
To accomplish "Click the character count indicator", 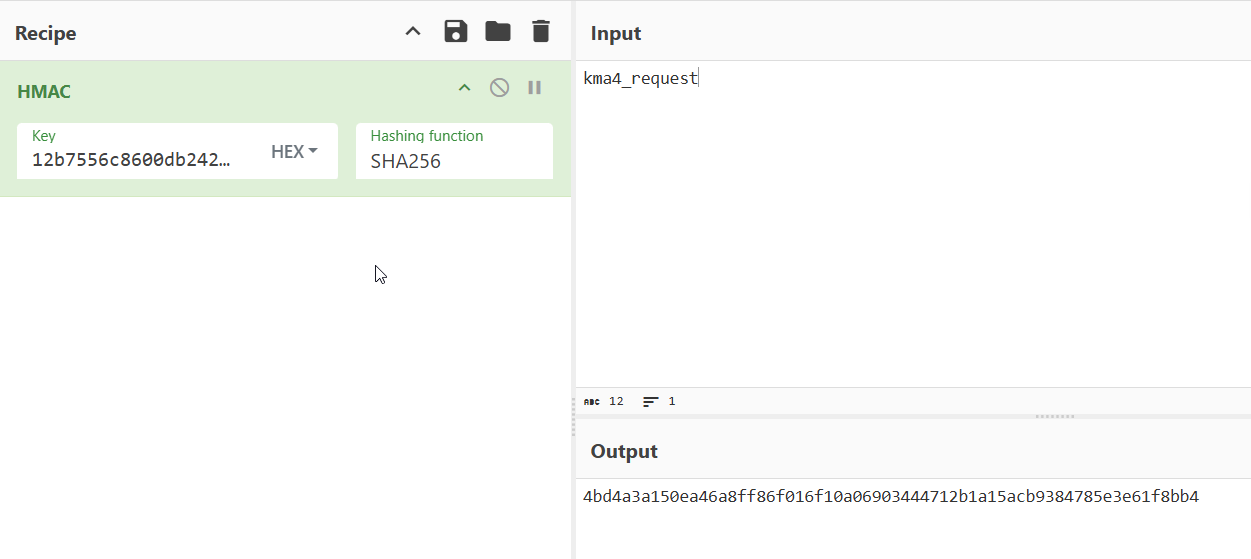I will tap(604, 401).
